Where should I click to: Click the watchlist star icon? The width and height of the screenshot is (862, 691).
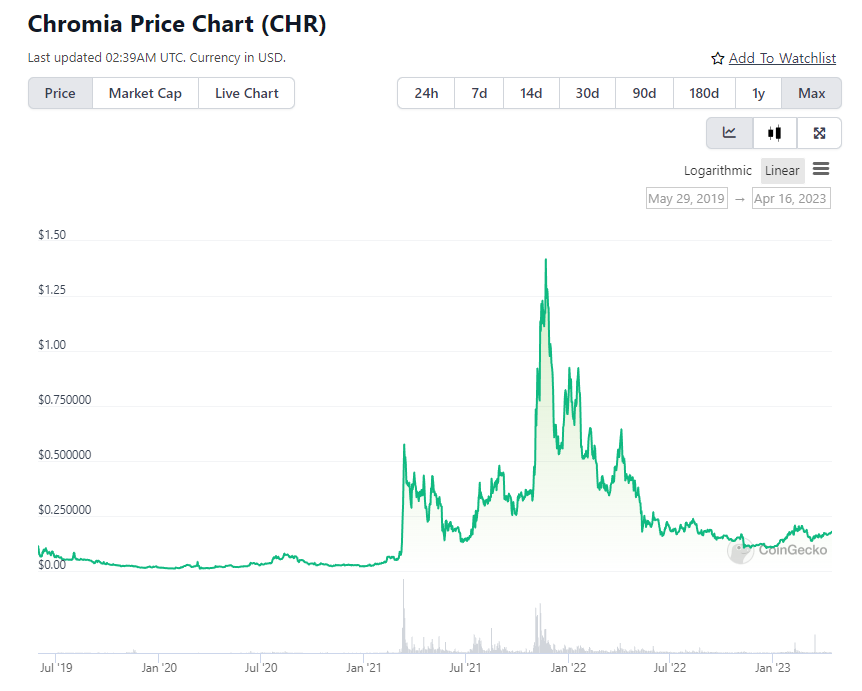[x=717, y=59]
